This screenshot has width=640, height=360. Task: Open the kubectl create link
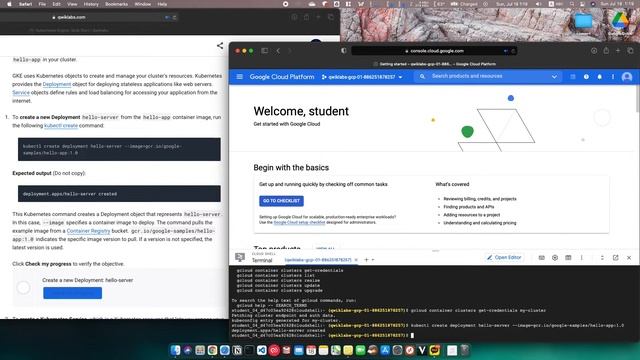61,125
